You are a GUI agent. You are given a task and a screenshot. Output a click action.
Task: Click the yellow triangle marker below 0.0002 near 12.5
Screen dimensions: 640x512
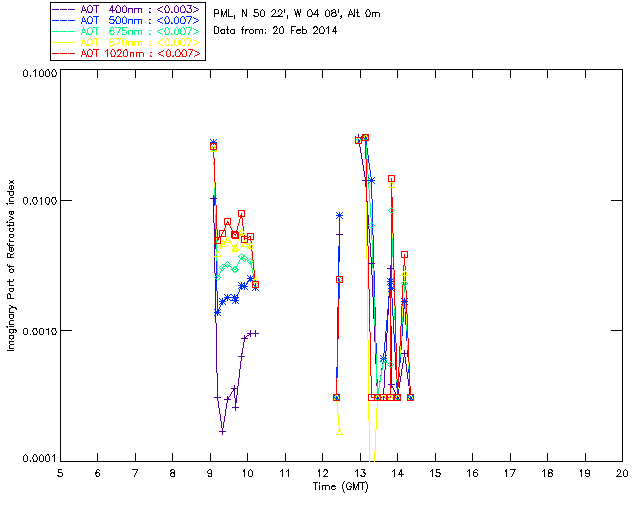(x=340, y=432)
